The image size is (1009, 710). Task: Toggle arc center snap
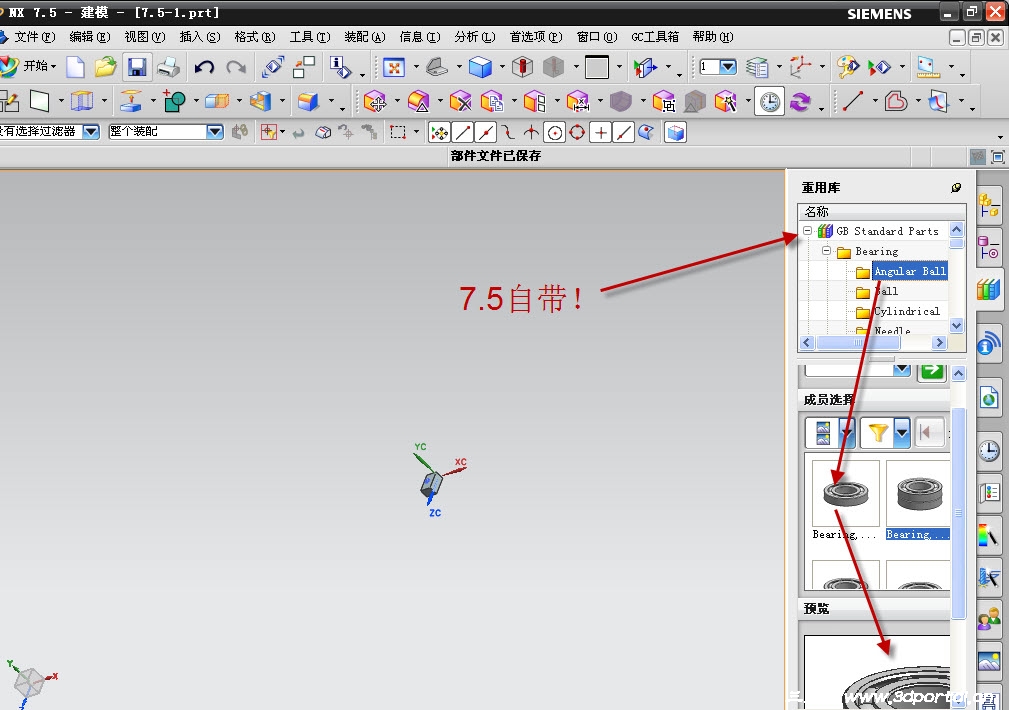click(554, 133)
